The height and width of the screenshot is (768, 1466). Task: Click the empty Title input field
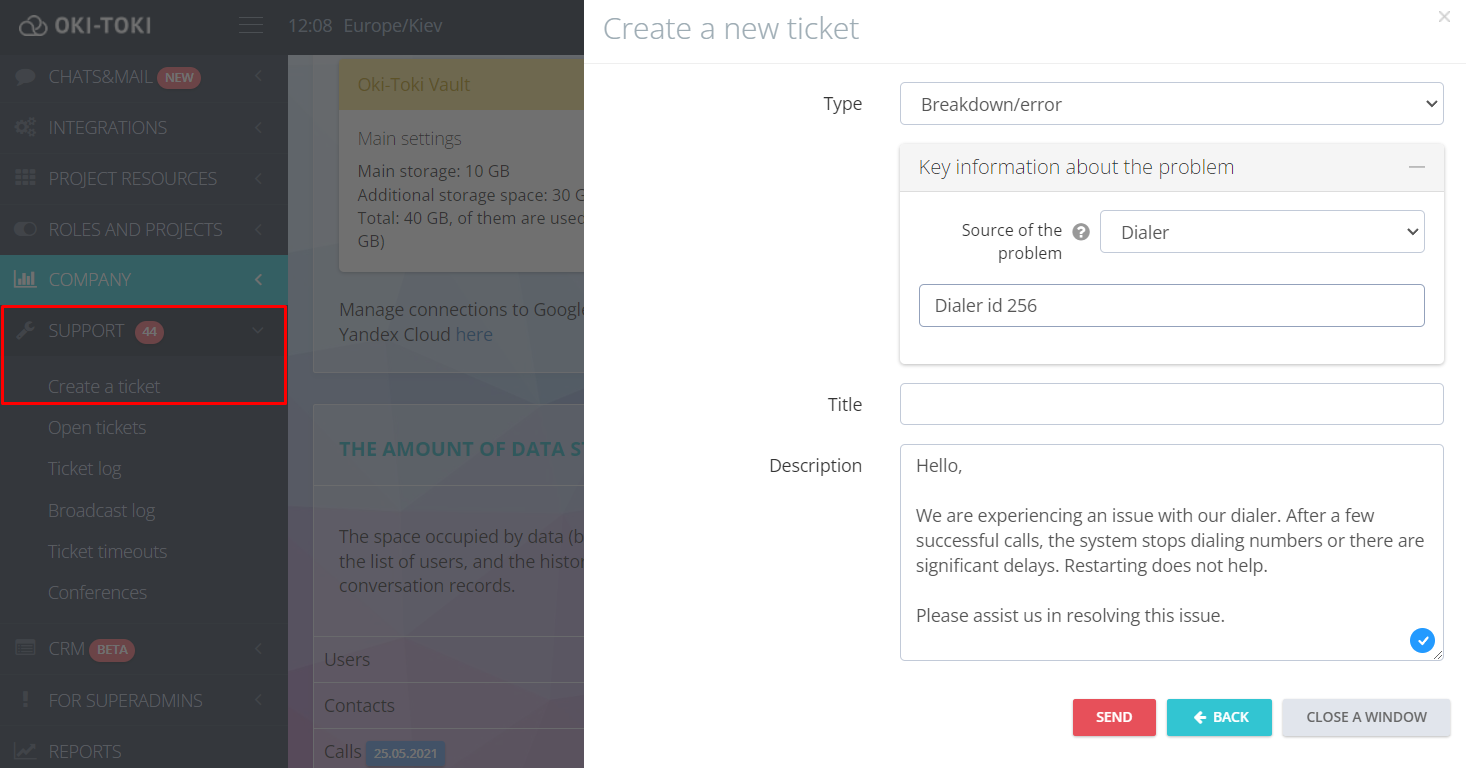coord(1171,404)
